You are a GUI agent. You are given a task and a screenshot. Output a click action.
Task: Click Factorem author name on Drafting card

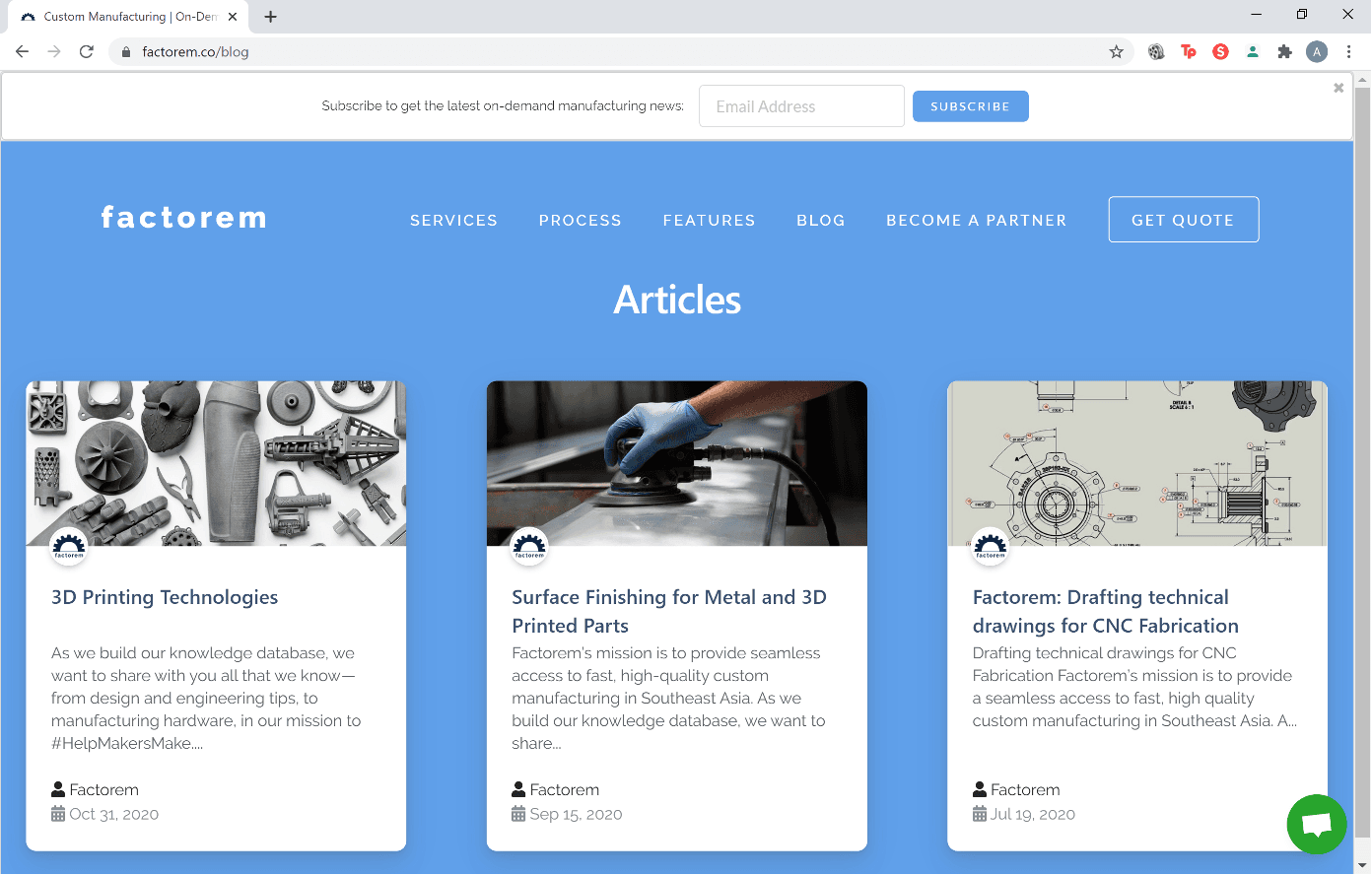1025,789
